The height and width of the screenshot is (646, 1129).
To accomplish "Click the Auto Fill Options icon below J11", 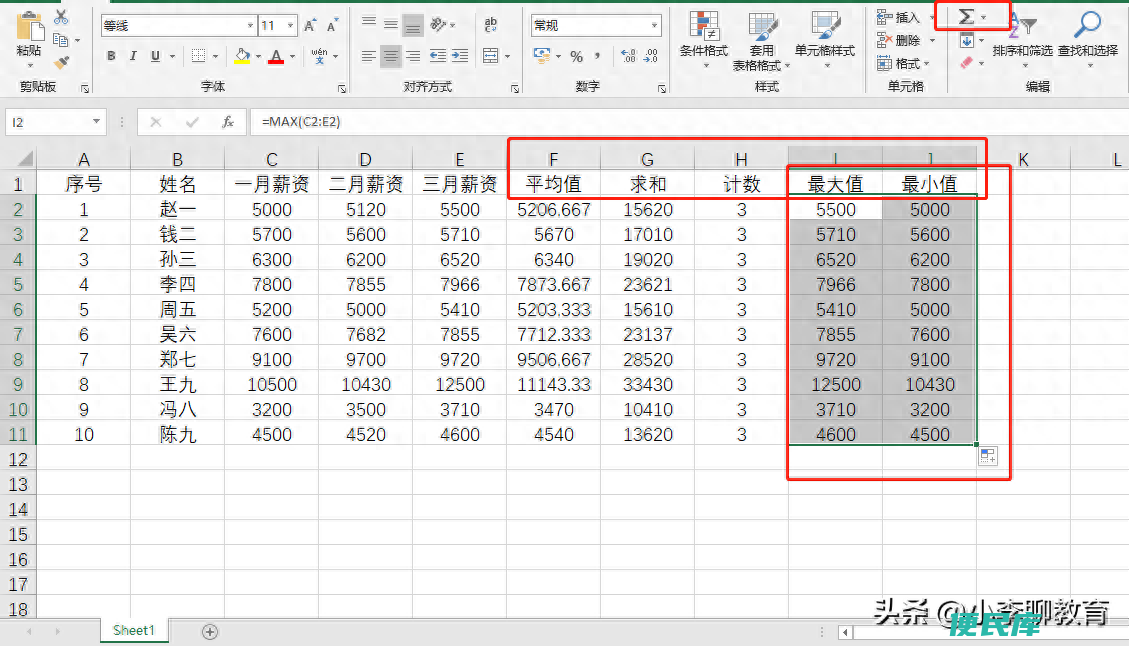I will pos(988,456).
